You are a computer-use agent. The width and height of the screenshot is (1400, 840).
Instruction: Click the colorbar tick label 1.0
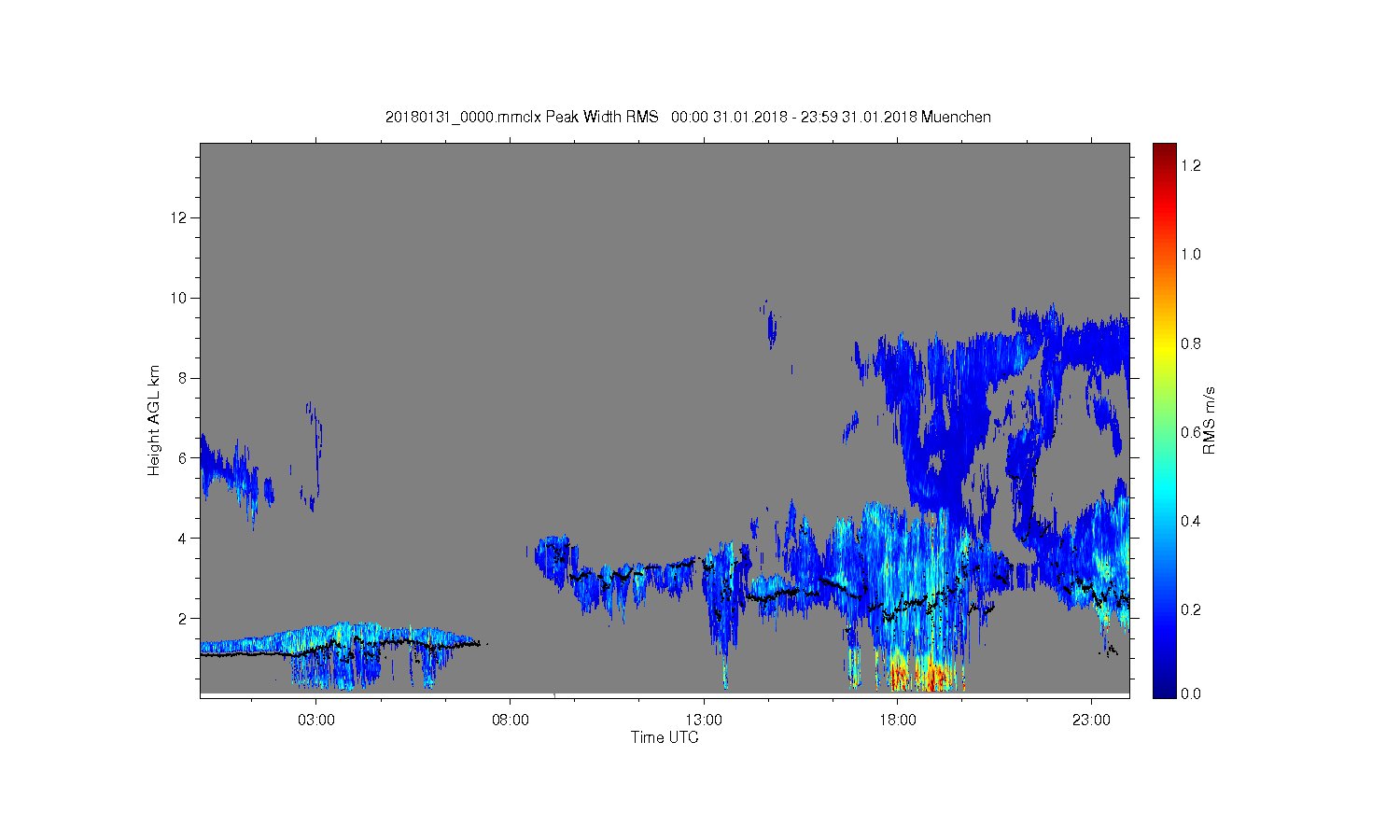[1191, 254]
